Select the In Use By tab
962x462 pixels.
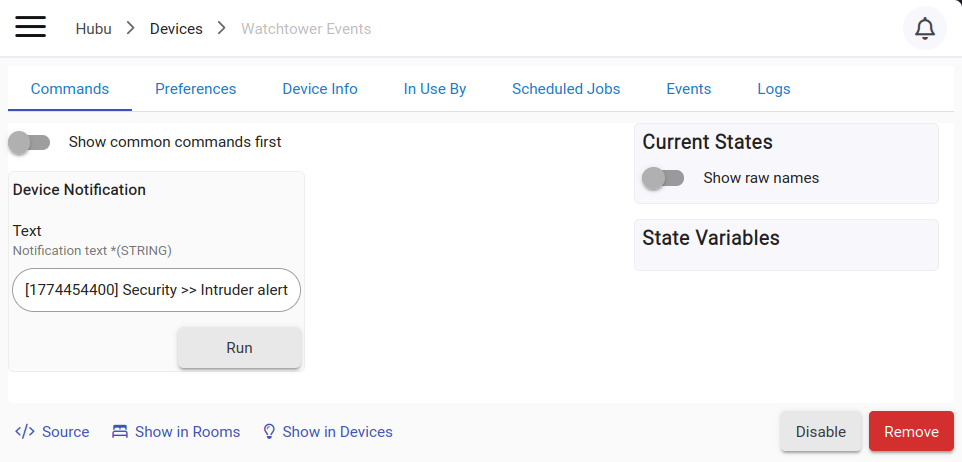pyautogui.click(x=435, y=89)
